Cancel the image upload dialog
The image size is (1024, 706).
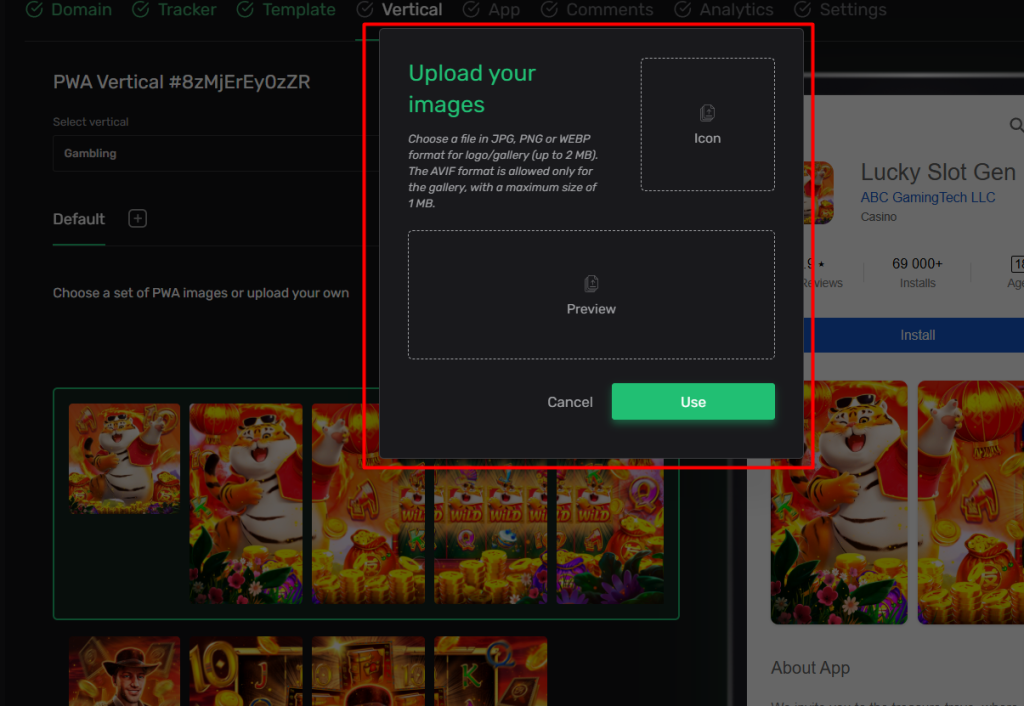[x=570, y=402]
